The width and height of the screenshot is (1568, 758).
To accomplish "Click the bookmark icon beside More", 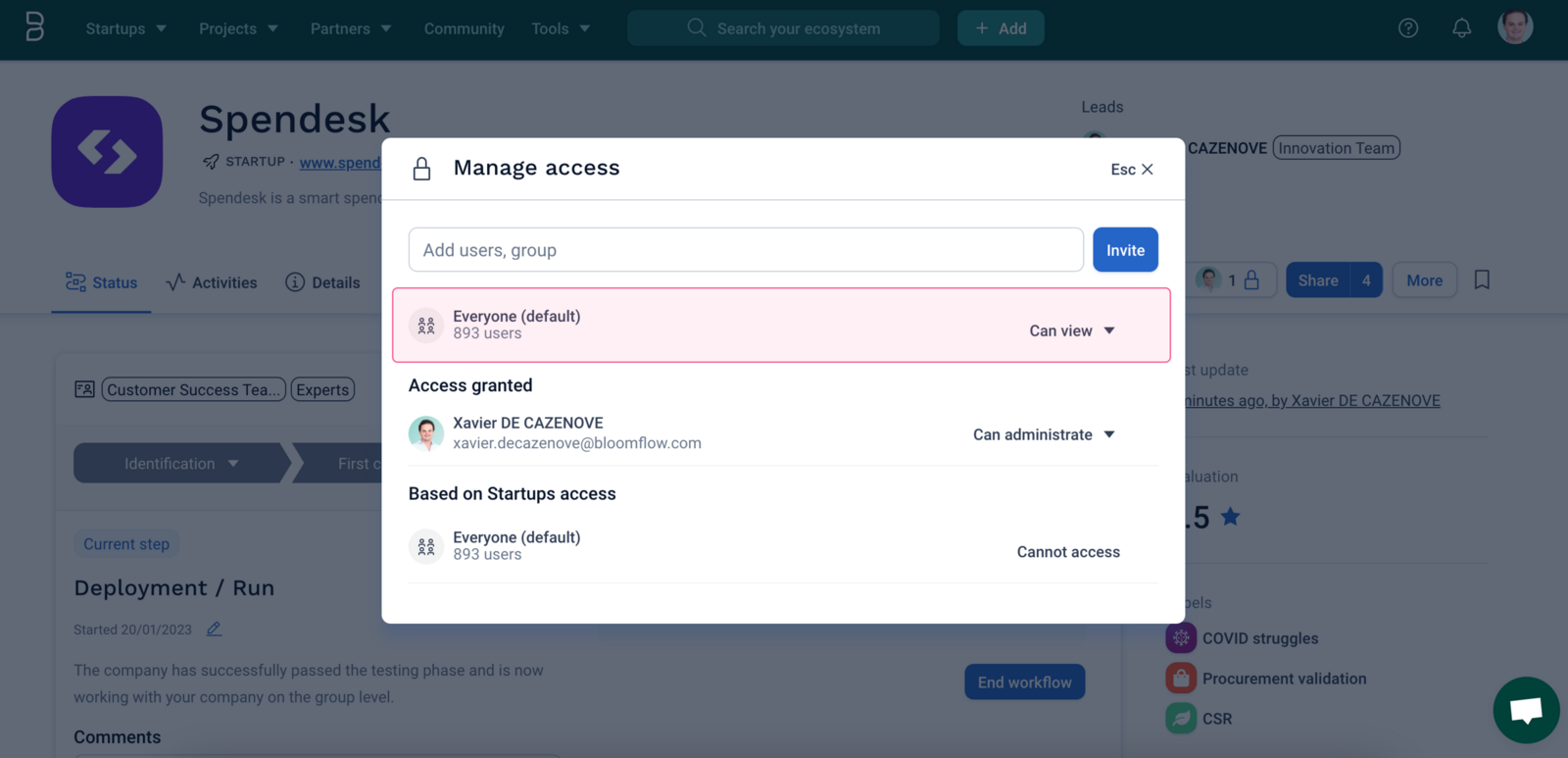I will click(1482, 280).
